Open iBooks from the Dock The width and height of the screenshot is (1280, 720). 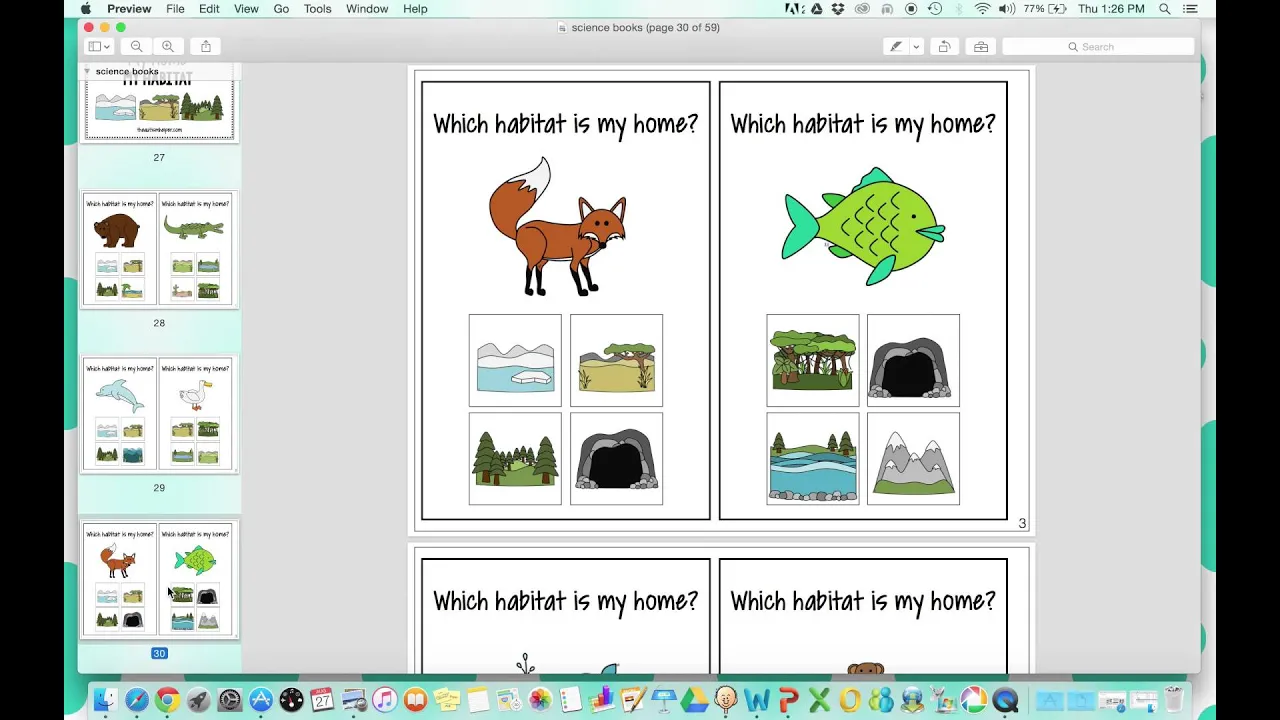415,700
